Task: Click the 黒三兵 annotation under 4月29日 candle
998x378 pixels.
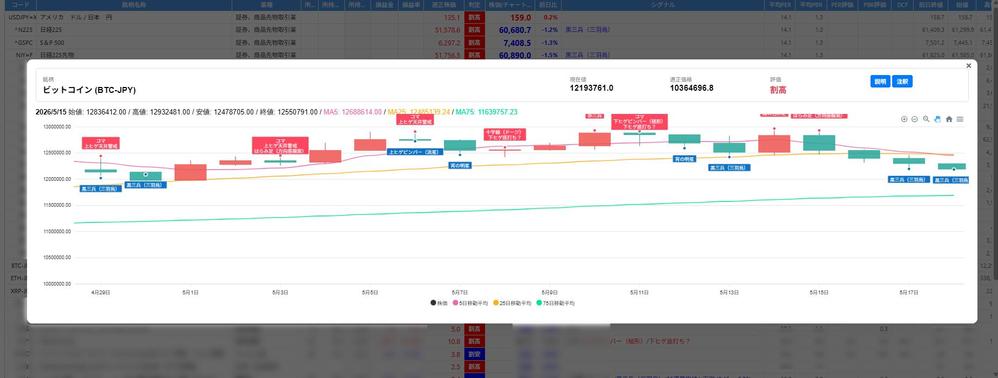Action: coord(101,188)
